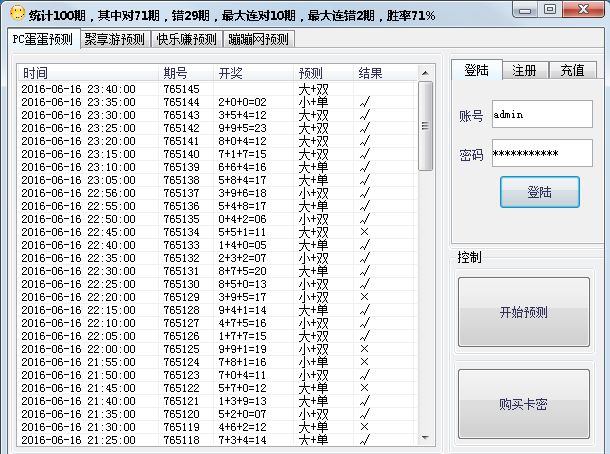Select time 2016-06-16 23:20:00
610x454 pixels.
tap(78, 141)
